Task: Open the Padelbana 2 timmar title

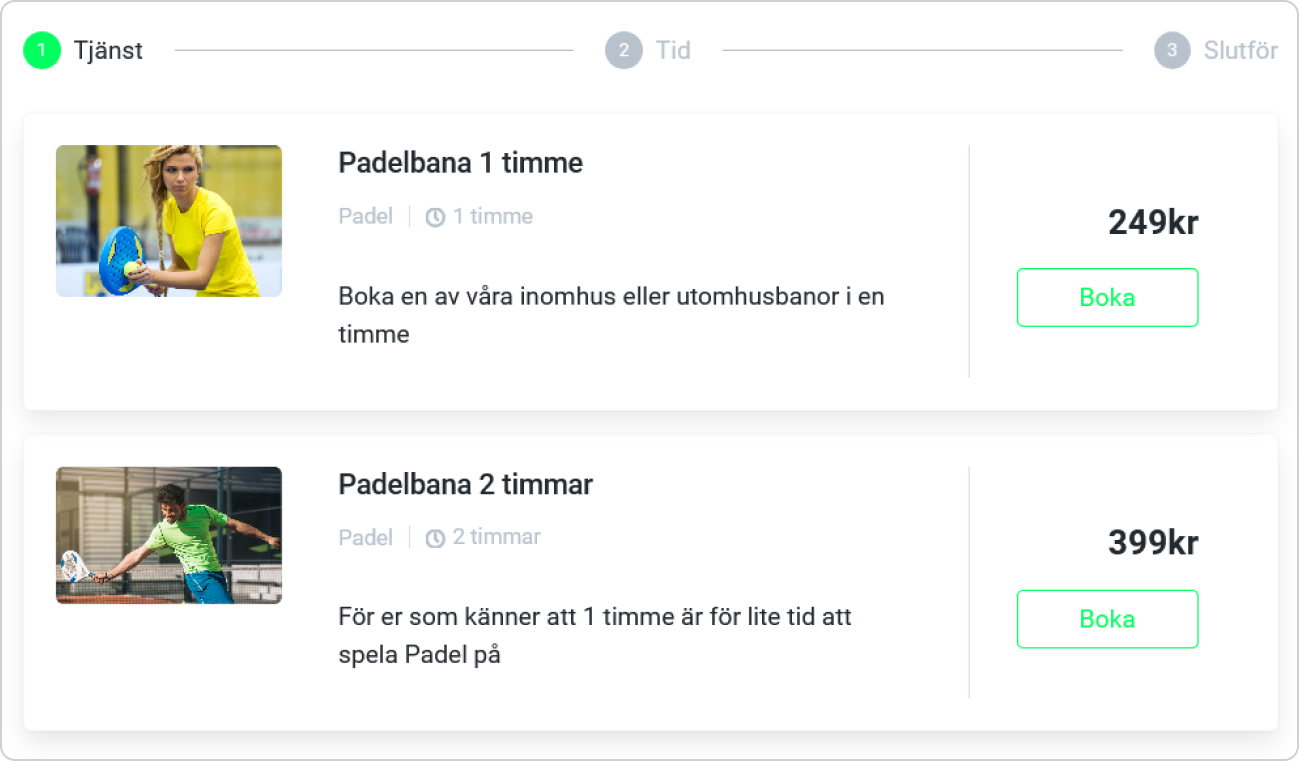Action: [x=466, y=485]
